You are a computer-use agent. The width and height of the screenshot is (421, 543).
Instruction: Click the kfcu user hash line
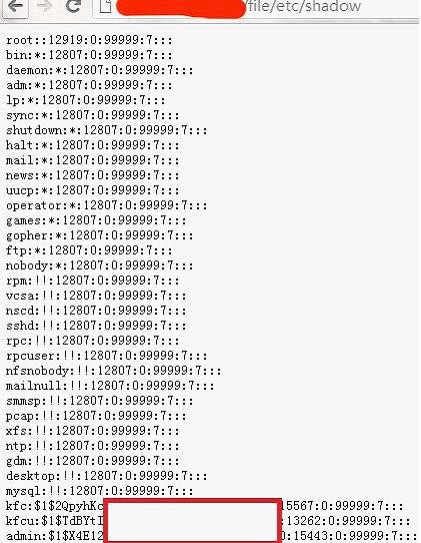[x=208, y=521]
